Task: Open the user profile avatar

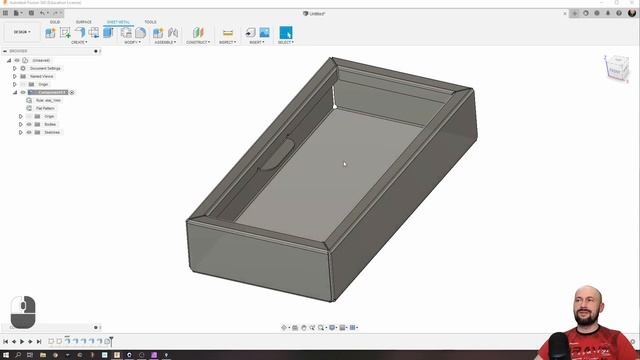Action: point(632,13)
